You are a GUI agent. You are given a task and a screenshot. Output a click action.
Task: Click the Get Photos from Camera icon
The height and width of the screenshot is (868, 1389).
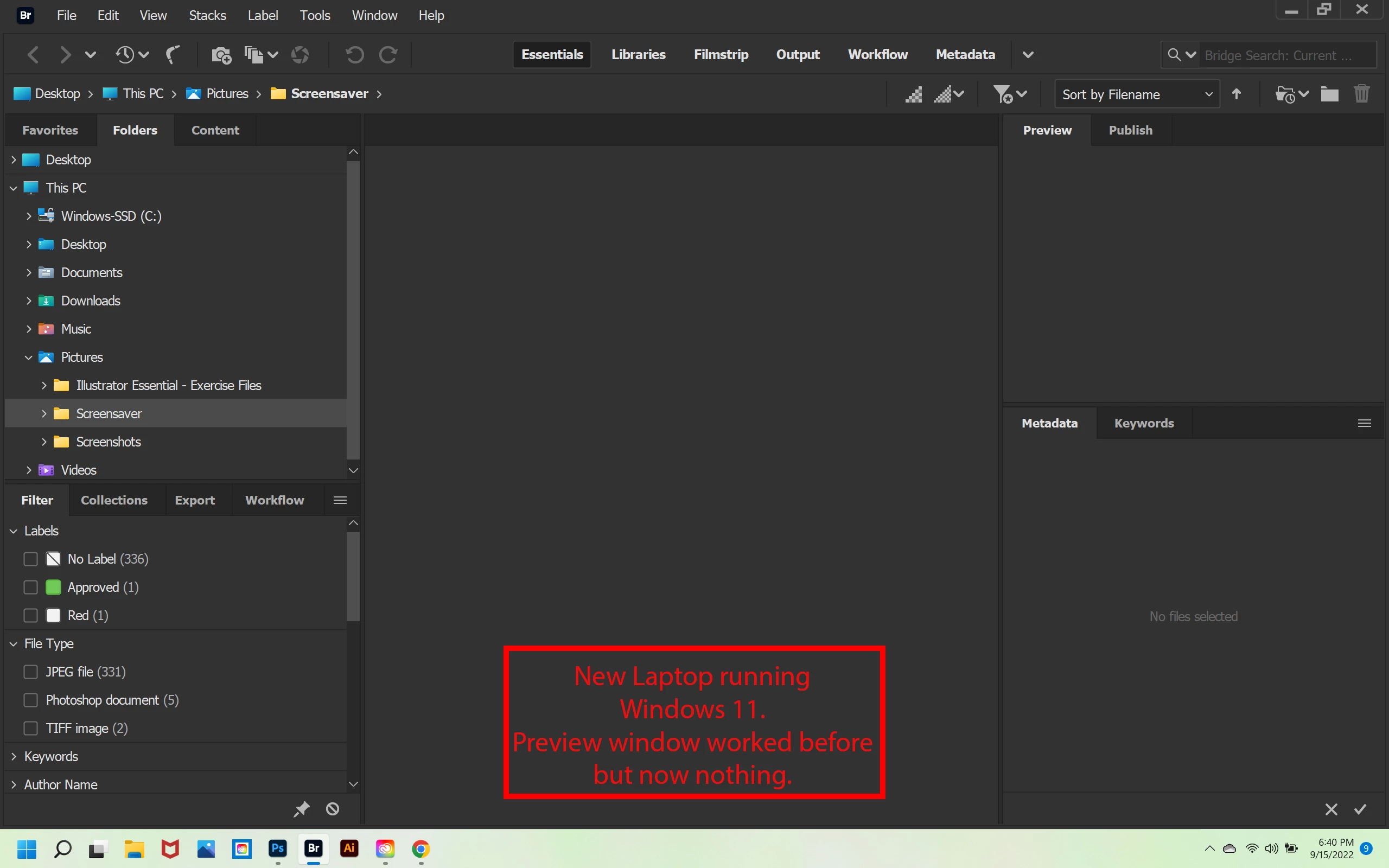tap(221, 55)
